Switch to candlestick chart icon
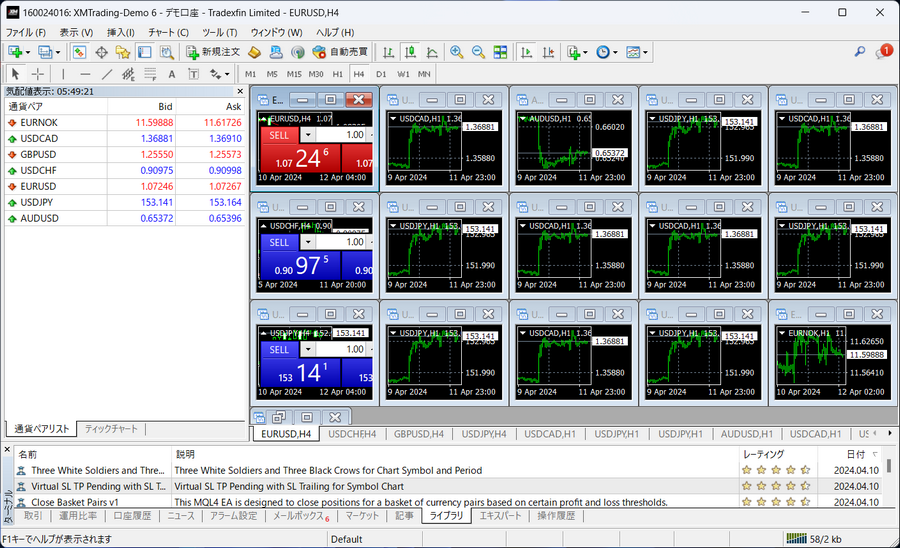The height and width of the screenshot is (548, 900). click(x=410, y=52)
